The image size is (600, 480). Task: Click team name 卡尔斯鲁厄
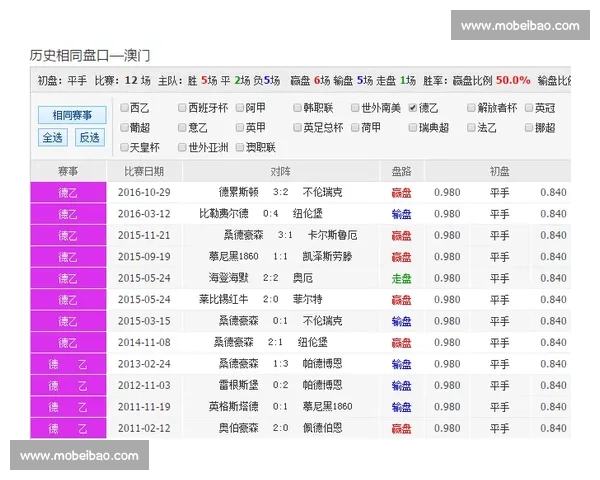333,235
